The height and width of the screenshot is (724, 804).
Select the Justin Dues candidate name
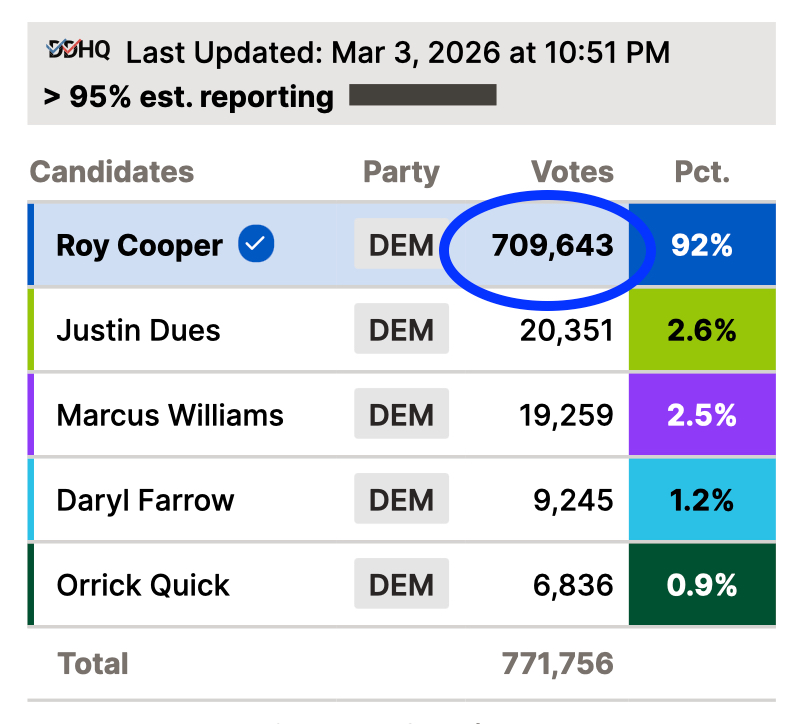click(x=138, y=330)
